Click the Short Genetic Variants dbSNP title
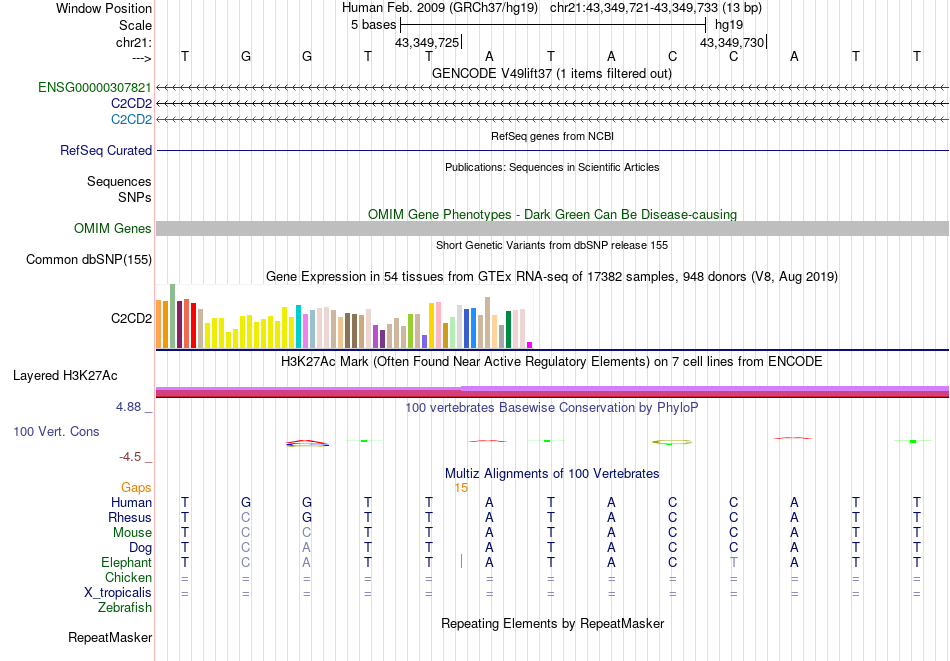950x661 pixels. pyautogui.click(x=552, y=245)
